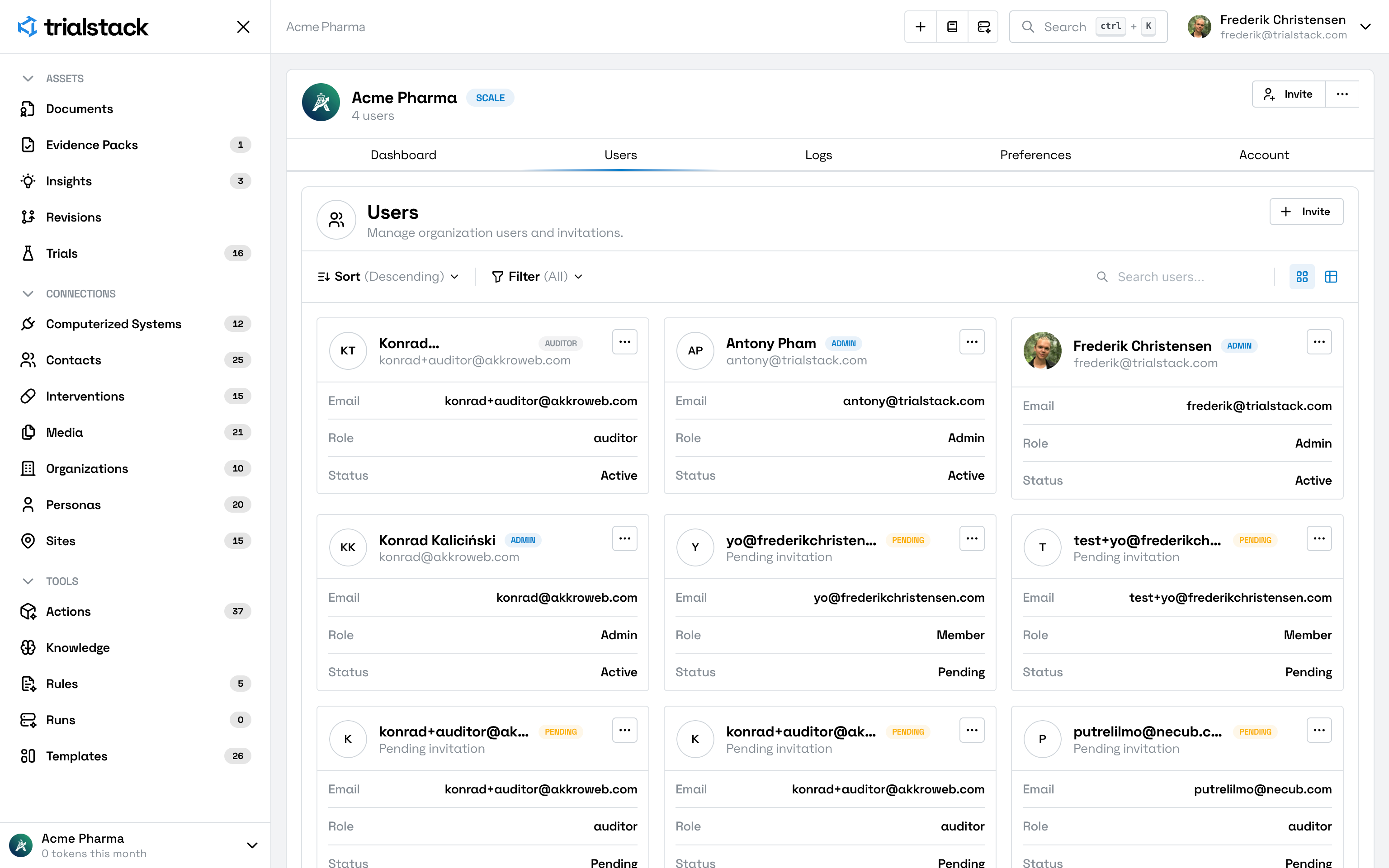Open Rules in the sidebar
The image size is (1389, 868).
(136, 684)
